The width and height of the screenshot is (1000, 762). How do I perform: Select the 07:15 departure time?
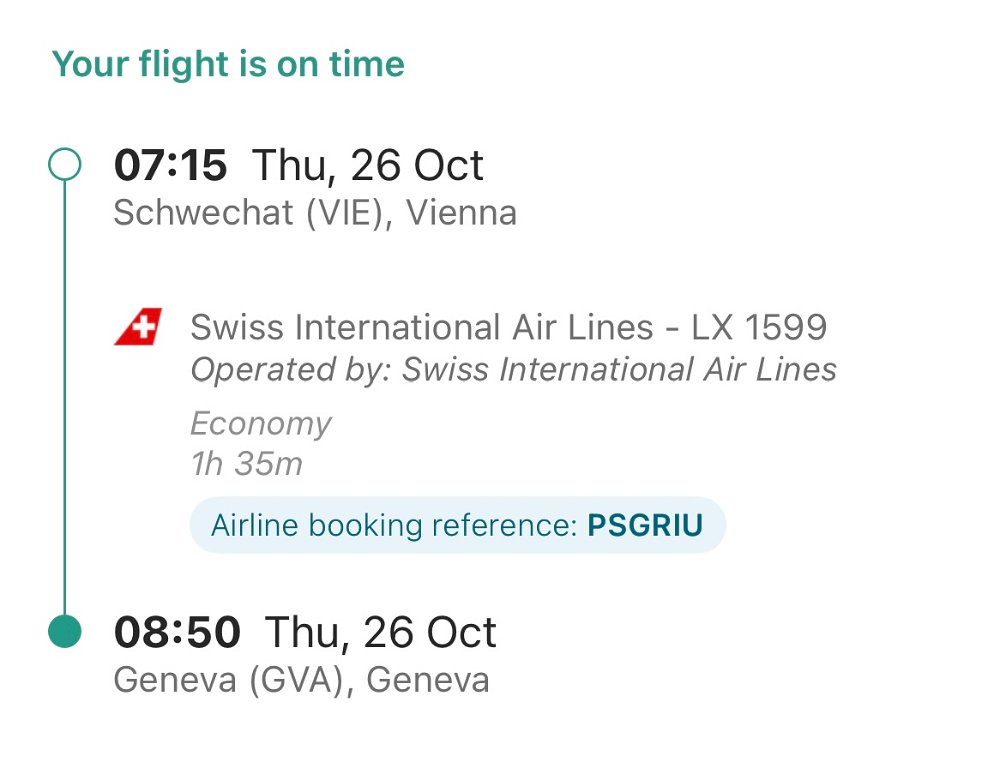[x=171, y=165]
